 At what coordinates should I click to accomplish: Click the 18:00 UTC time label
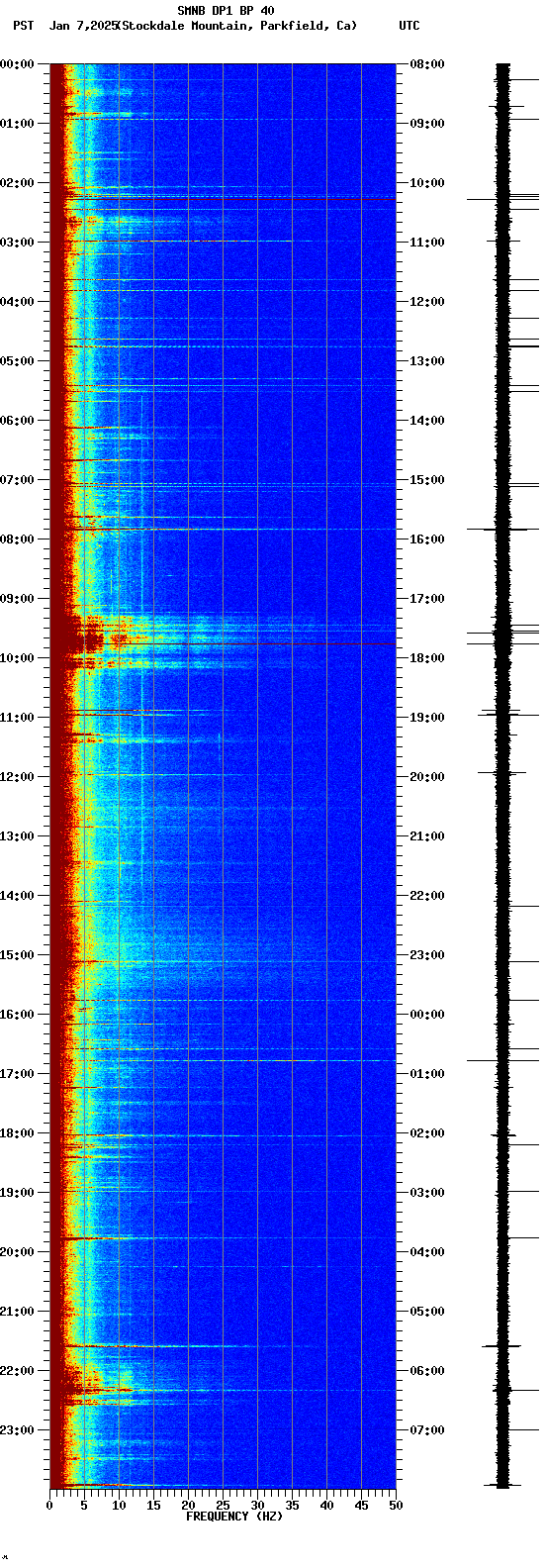click(x=427, y=658)
